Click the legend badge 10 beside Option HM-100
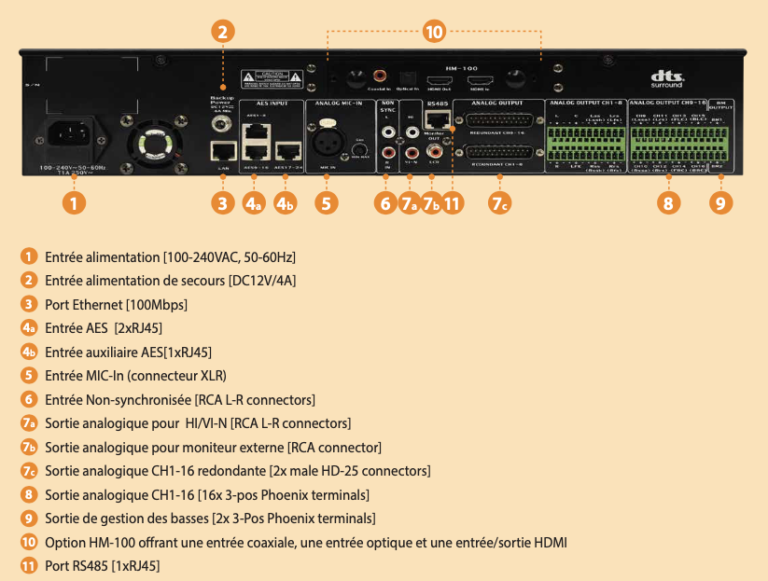The image size is (768, 581). click(x=29, y=542)
